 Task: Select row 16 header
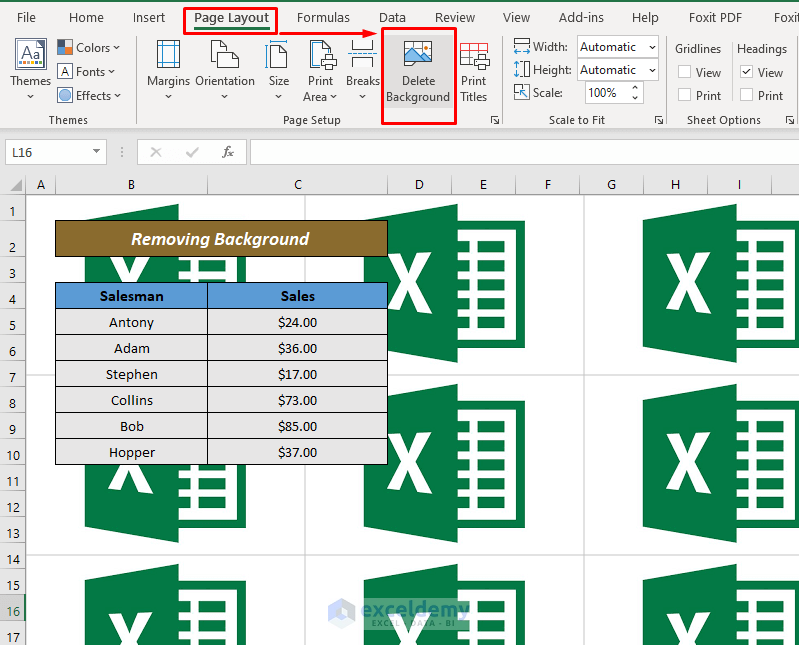pyautogui.click(x=13, y=611)
